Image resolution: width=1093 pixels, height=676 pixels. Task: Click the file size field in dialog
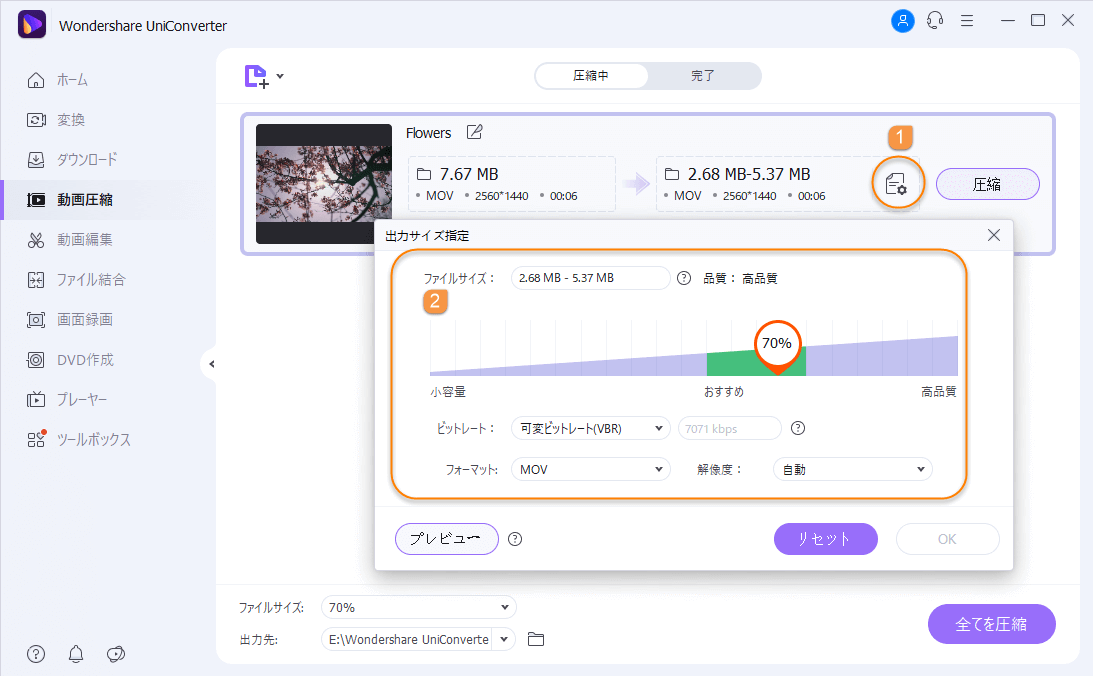click(x=590, y=278)
